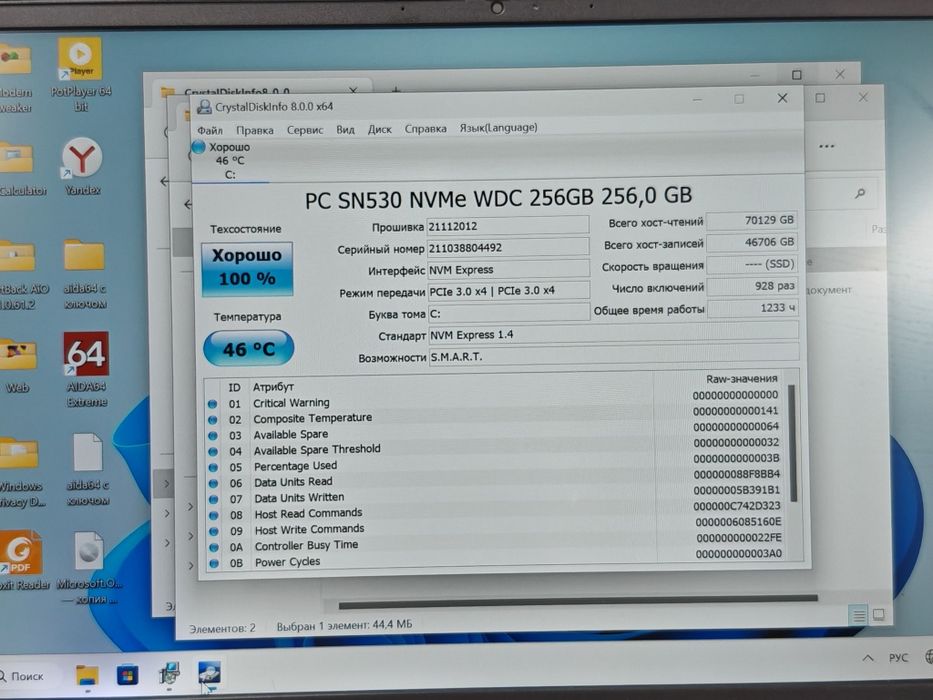The height and width of the screenshot is (700, 933).
Task: Click the Прошивка field 21112012
Action: click(508, 226)
